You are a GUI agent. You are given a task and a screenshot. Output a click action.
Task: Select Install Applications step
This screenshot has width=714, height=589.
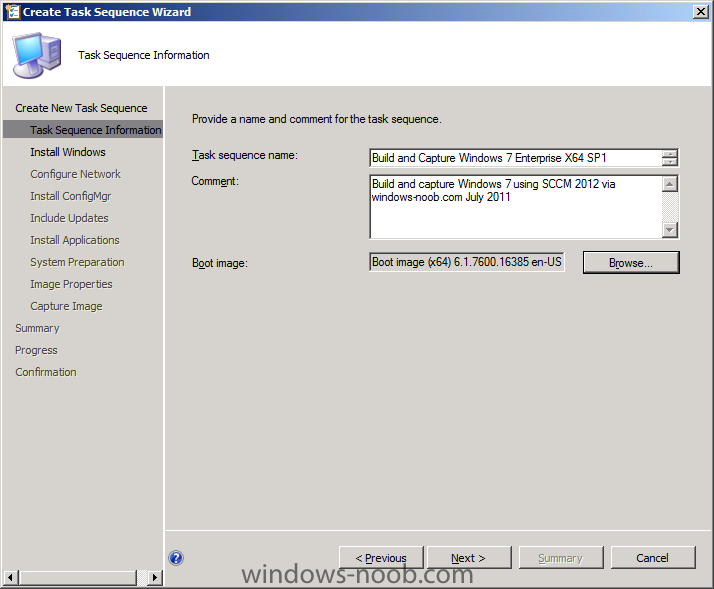[75, 240]
